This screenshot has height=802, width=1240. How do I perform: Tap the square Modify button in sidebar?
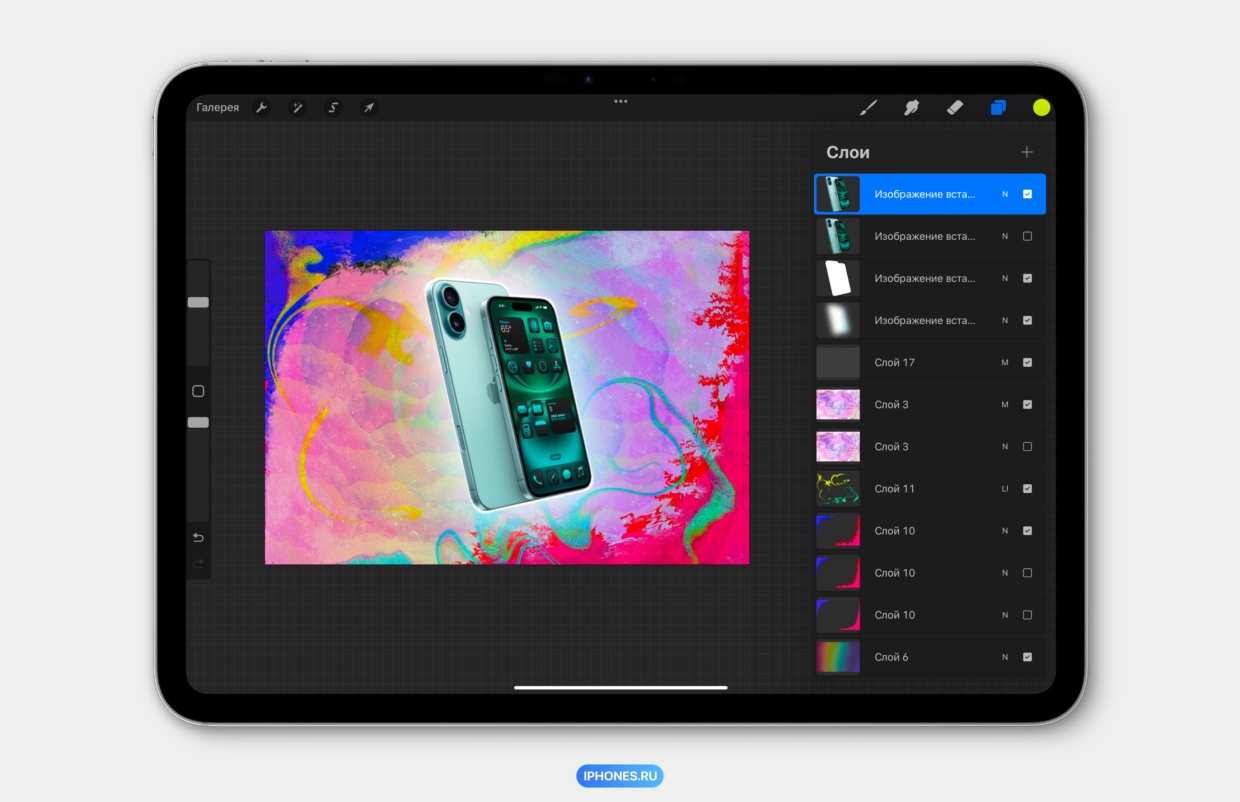coord(198,391)
